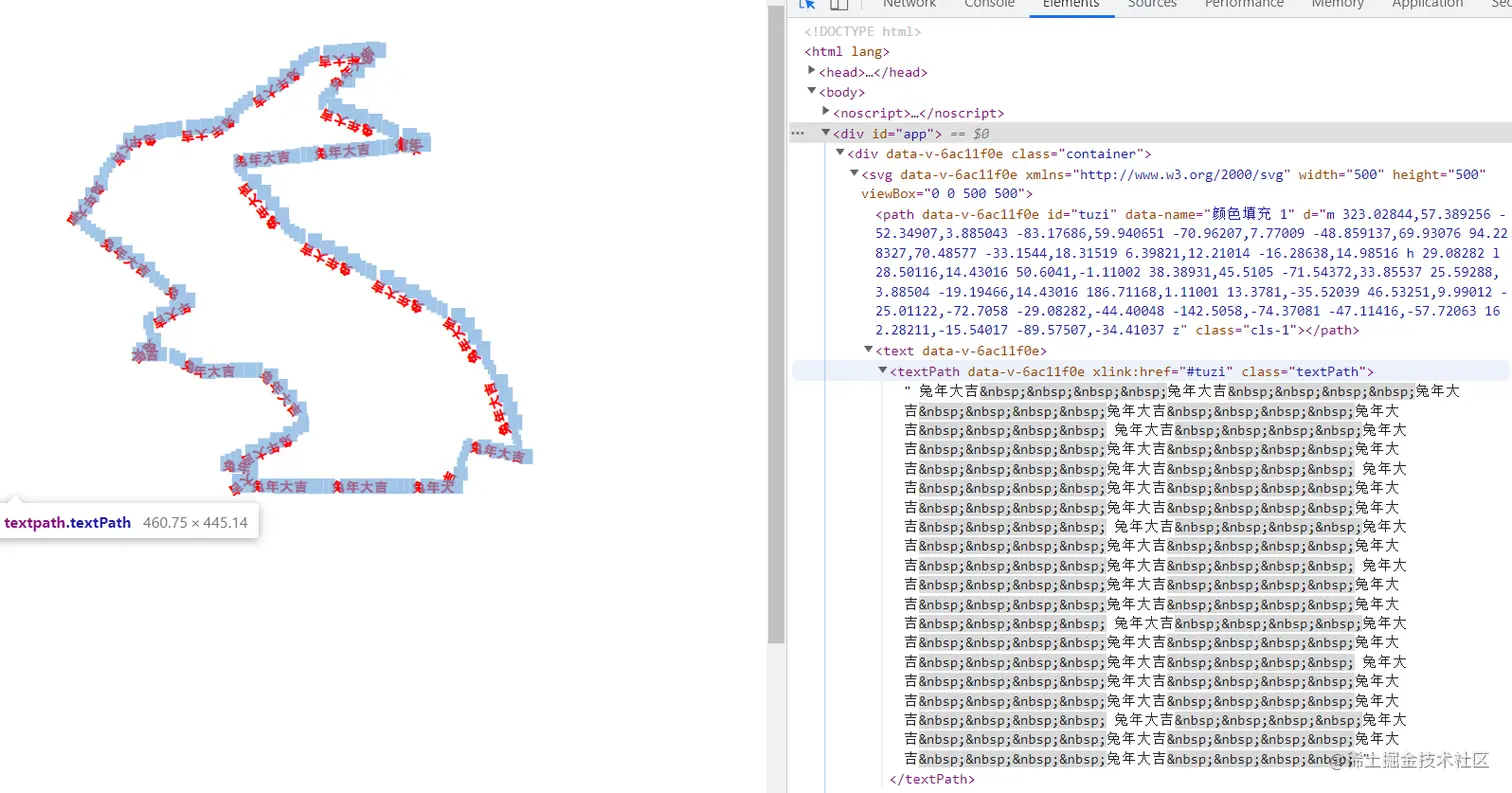Switch to the Network tab

click(x=909, y=5)
